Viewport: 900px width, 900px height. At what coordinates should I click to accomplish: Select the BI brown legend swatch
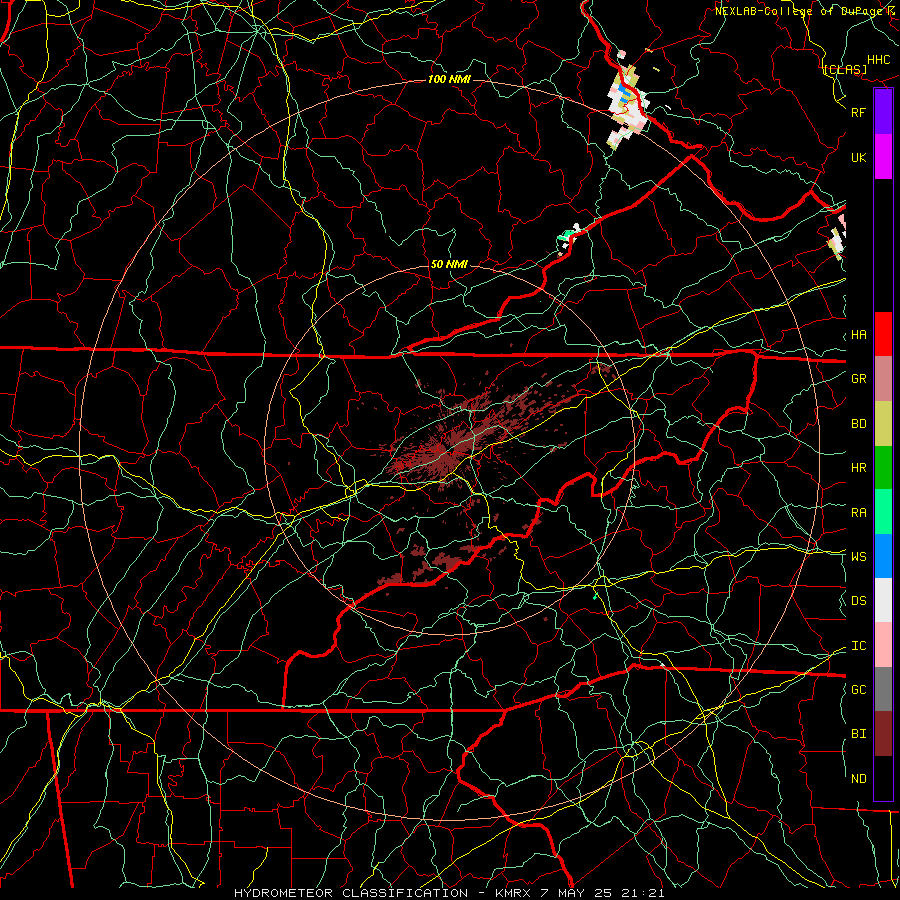pos(883,734)
